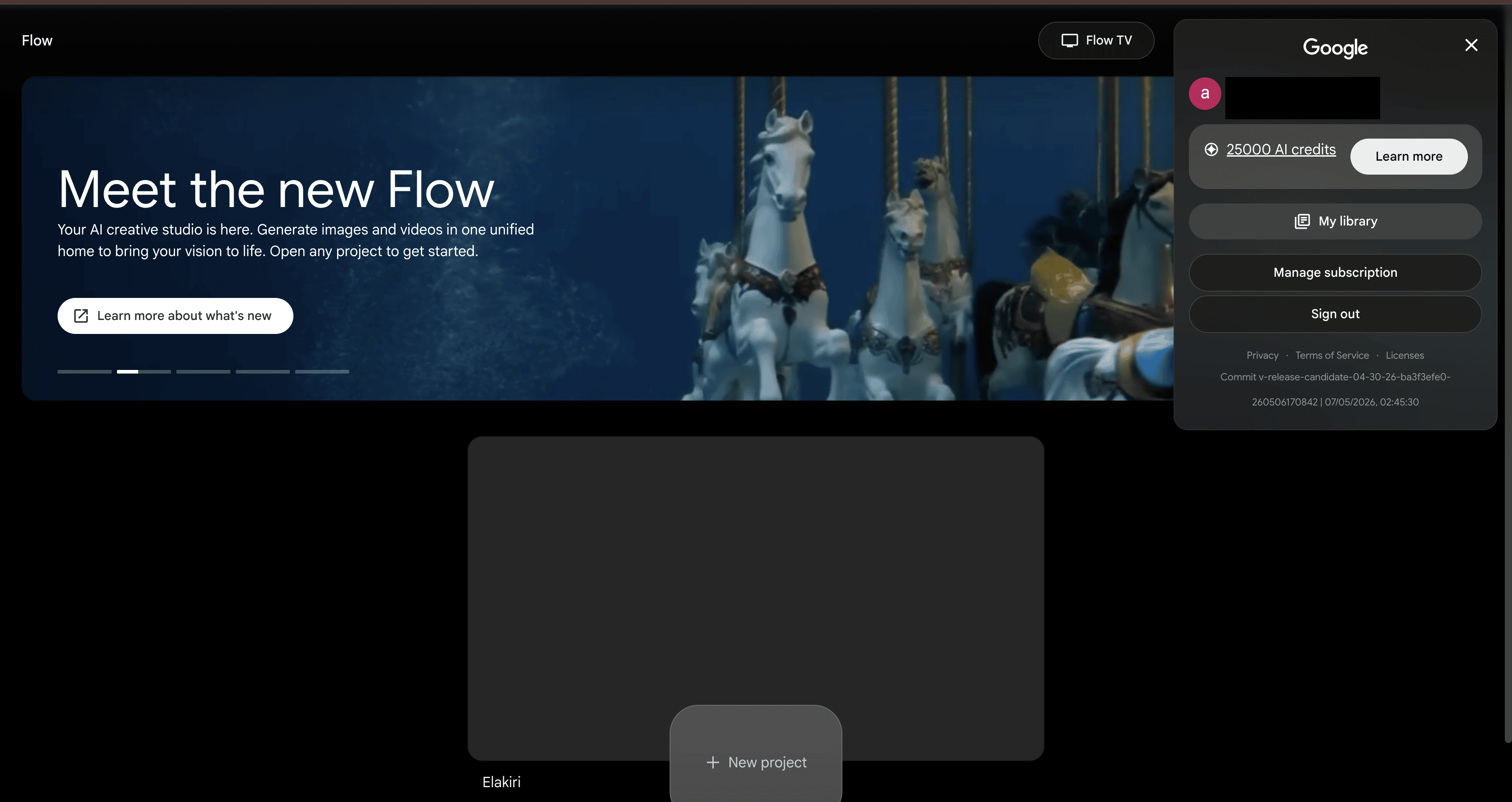1512x802 pixels.
Task: Click the Flow logo text
Action: (x=37, y=41)
